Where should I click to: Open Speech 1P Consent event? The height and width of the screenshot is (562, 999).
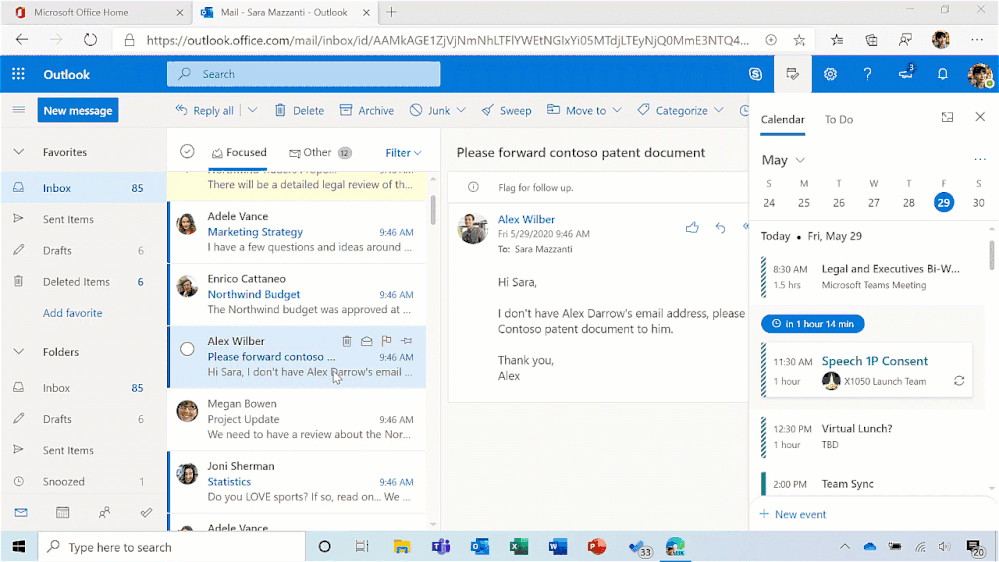pos(868,370)
